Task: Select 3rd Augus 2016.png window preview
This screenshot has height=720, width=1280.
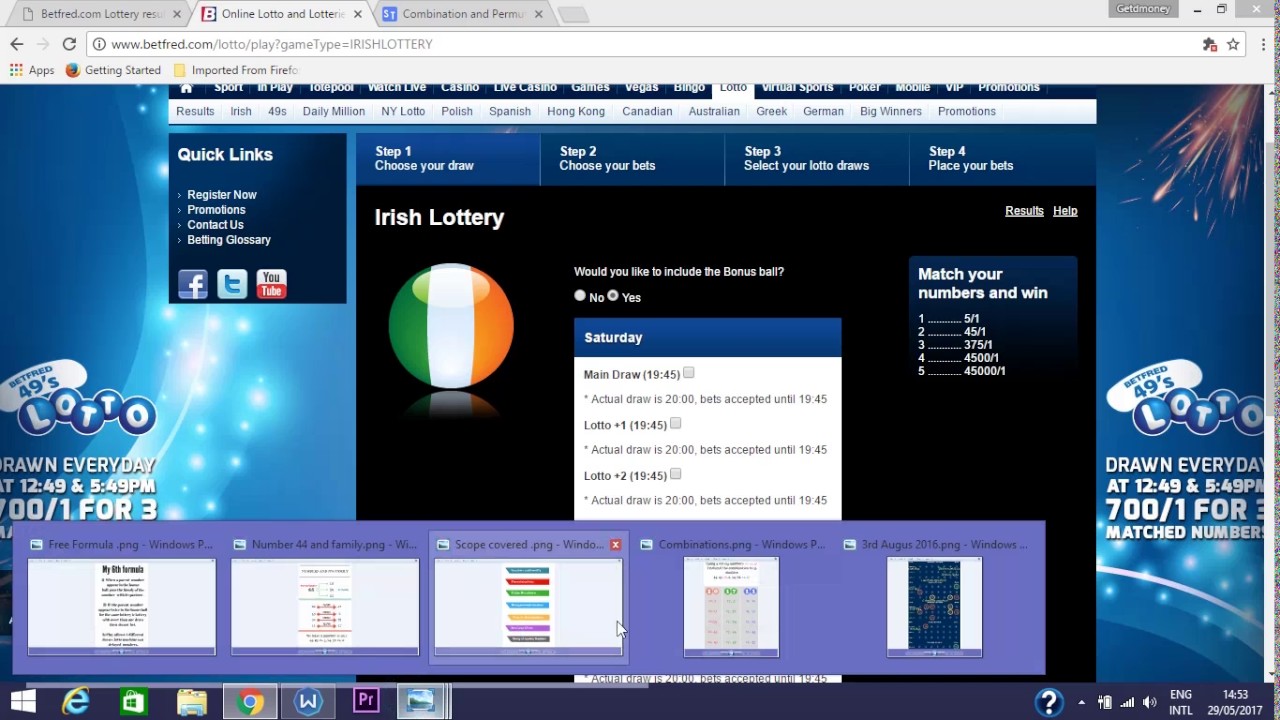Action: 935,597
